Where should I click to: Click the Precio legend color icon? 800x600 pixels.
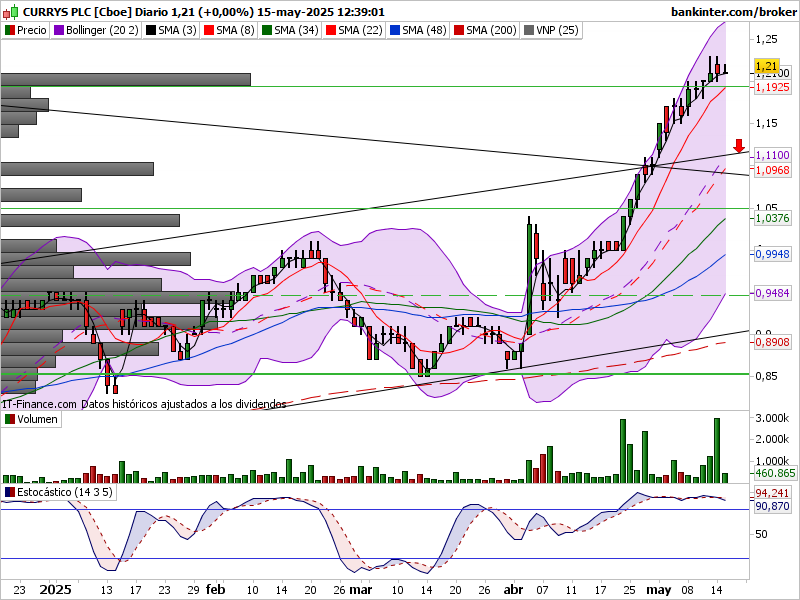click(9, 30)
